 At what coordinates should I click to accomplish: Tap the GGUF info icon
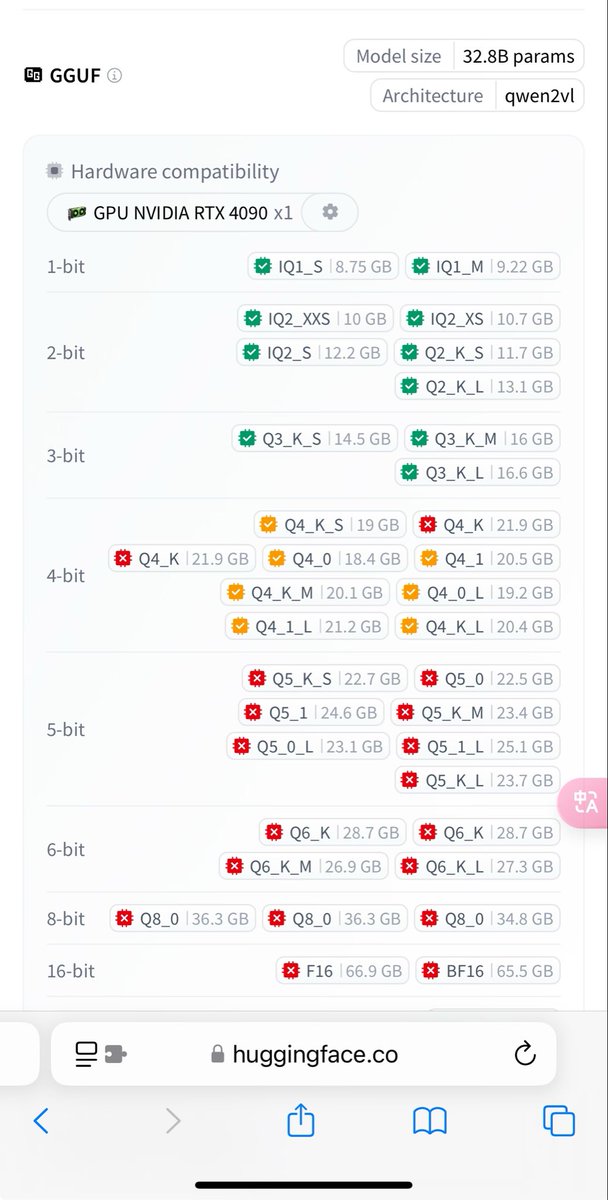tap(114, 75)
